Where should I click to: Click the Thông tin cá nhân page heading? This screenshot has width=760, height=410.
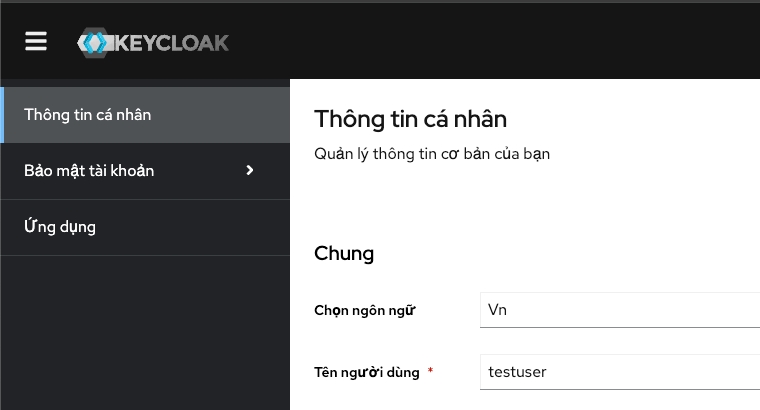point(411,119)
